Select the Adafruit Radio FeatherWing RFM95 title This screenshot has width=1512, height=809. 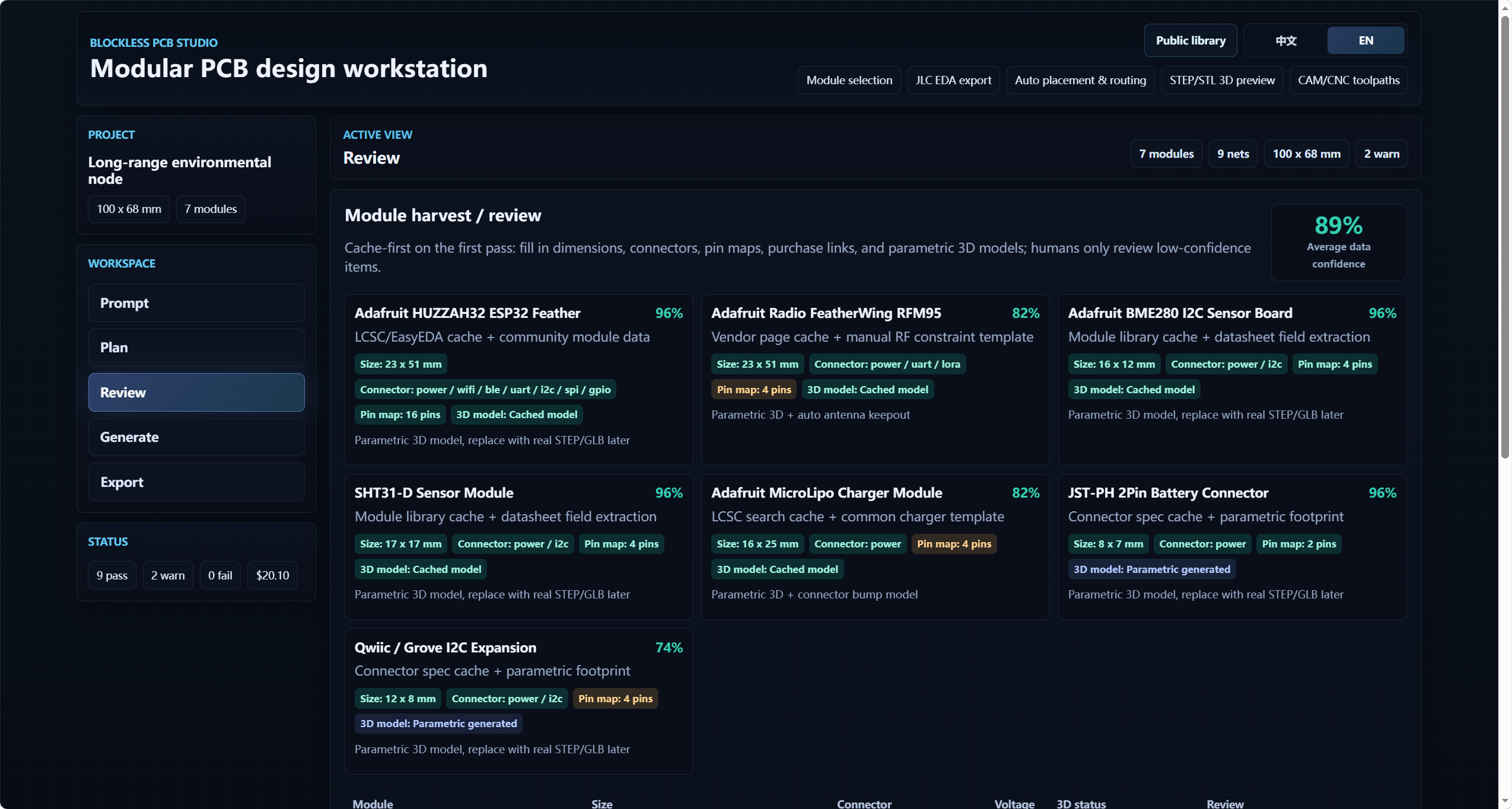(x=826, y=313)
